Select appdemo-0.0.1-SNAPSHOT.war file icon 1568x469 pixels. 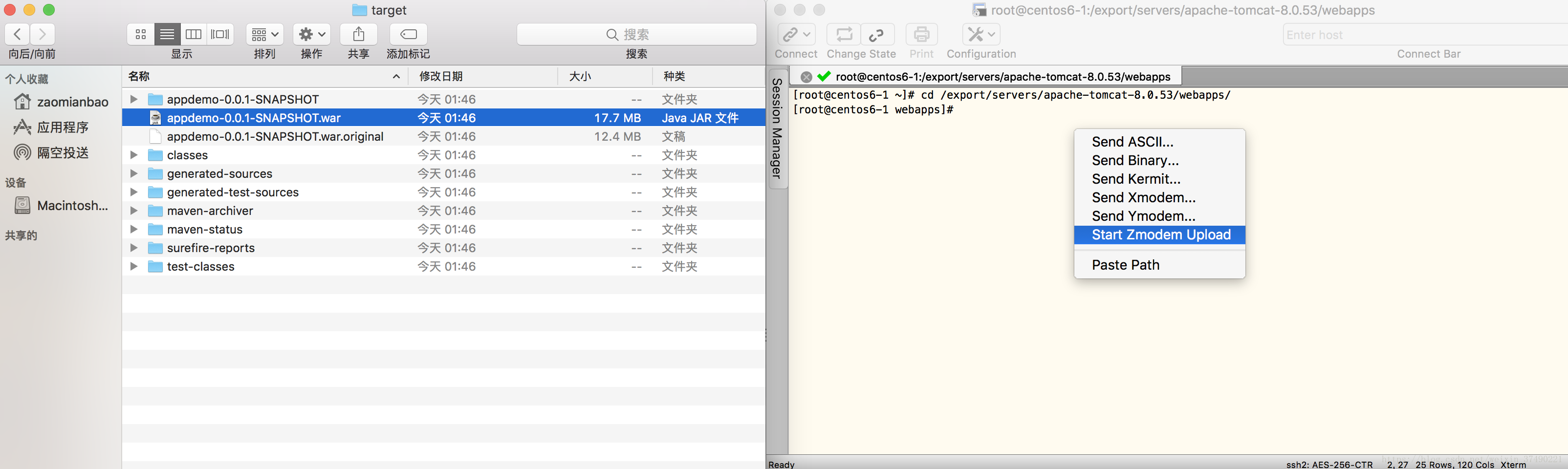click(155, 118)
